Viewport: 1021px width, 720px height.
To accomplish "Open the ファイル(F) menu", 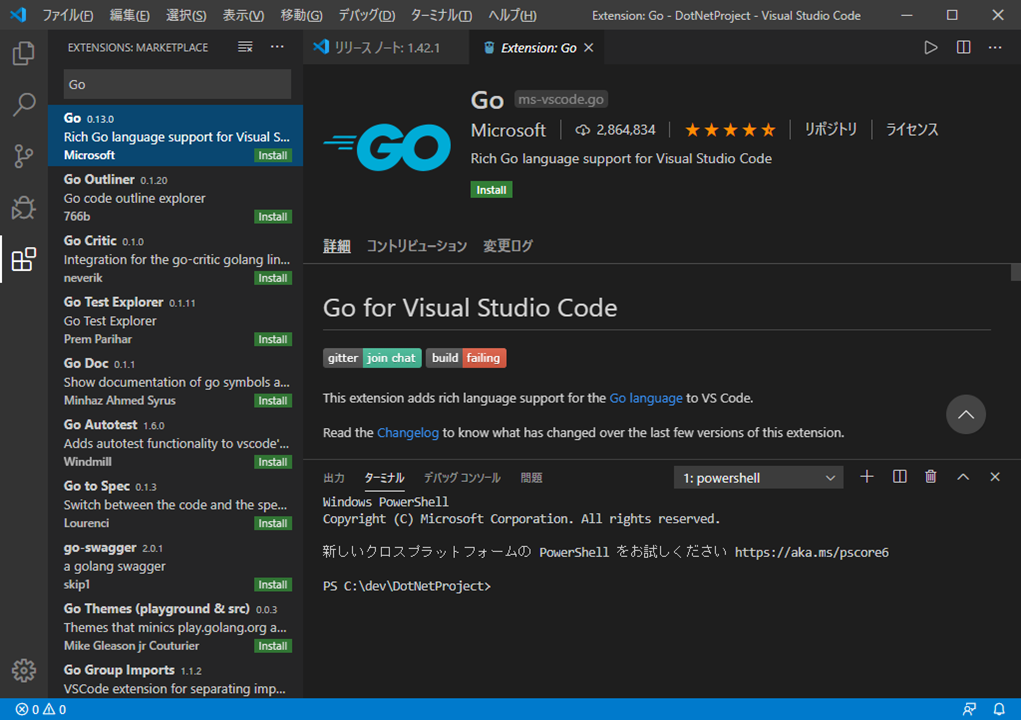I will [x=68, y=15].
